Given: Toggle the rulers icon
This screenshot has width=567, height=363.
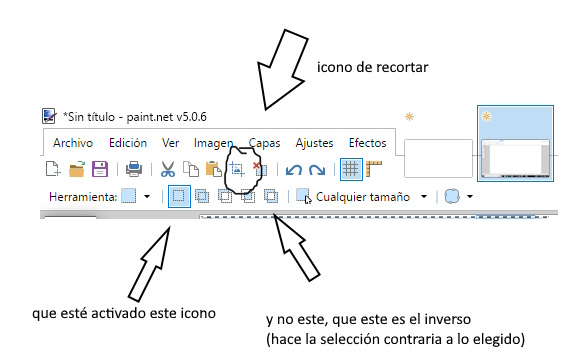Looking at the screenshot, I should [374, 169].
